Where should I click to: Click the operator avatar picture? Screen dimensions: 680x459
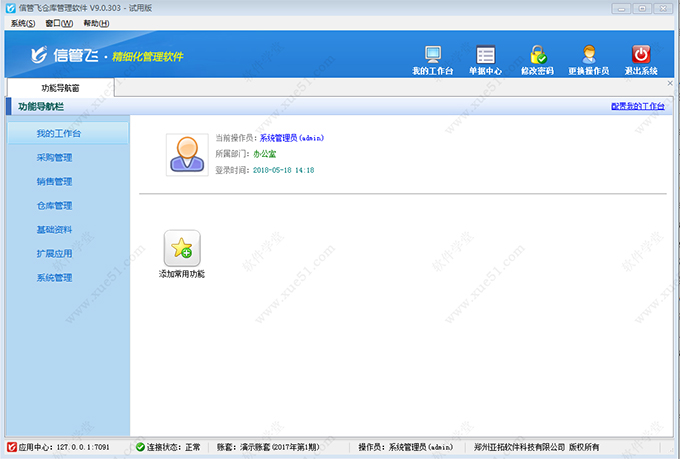(187, 154)
